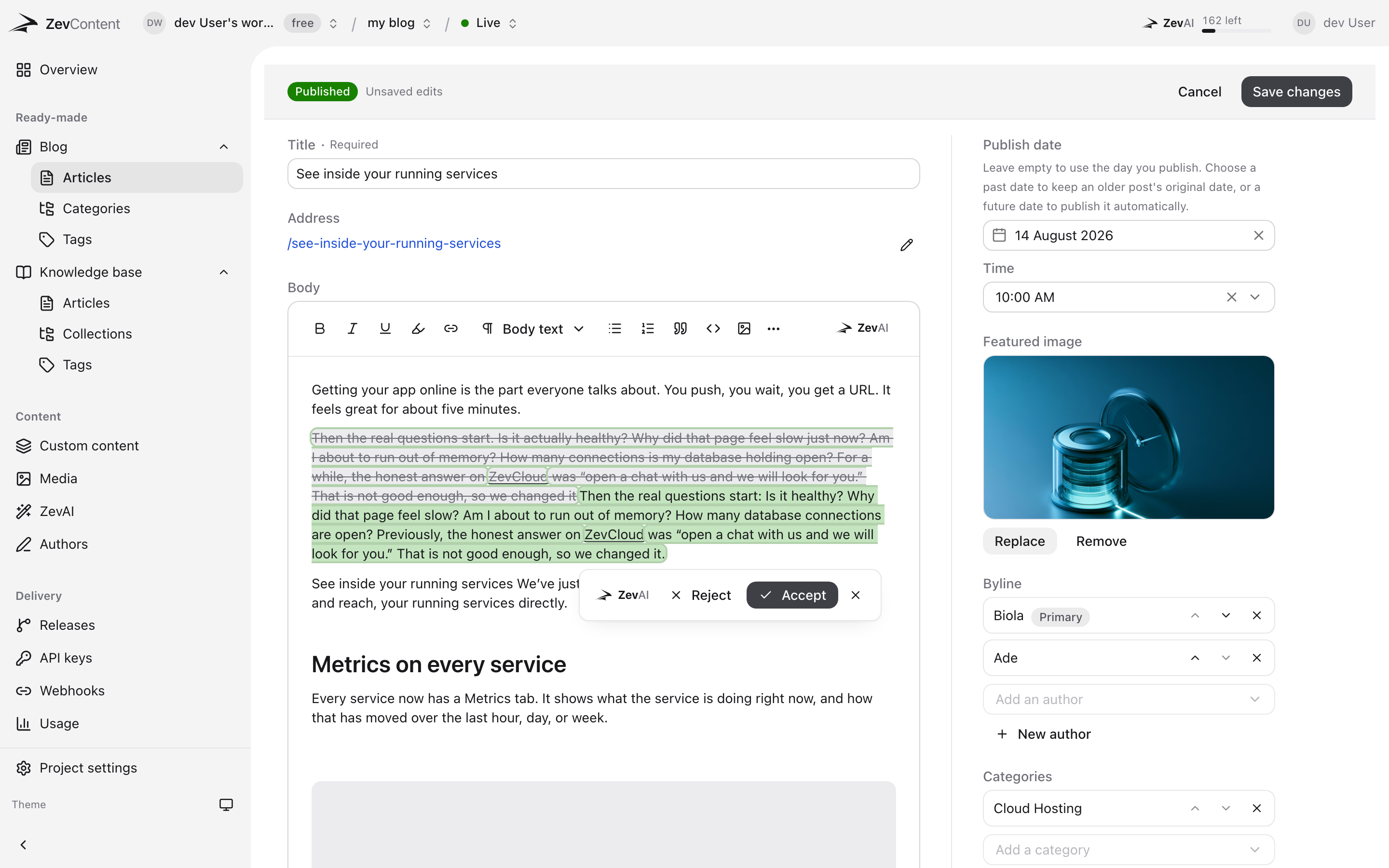The image size is (1389, 868).
Task: Toggle bold formatting in body toolbar
Action: [x=320, y=328]
